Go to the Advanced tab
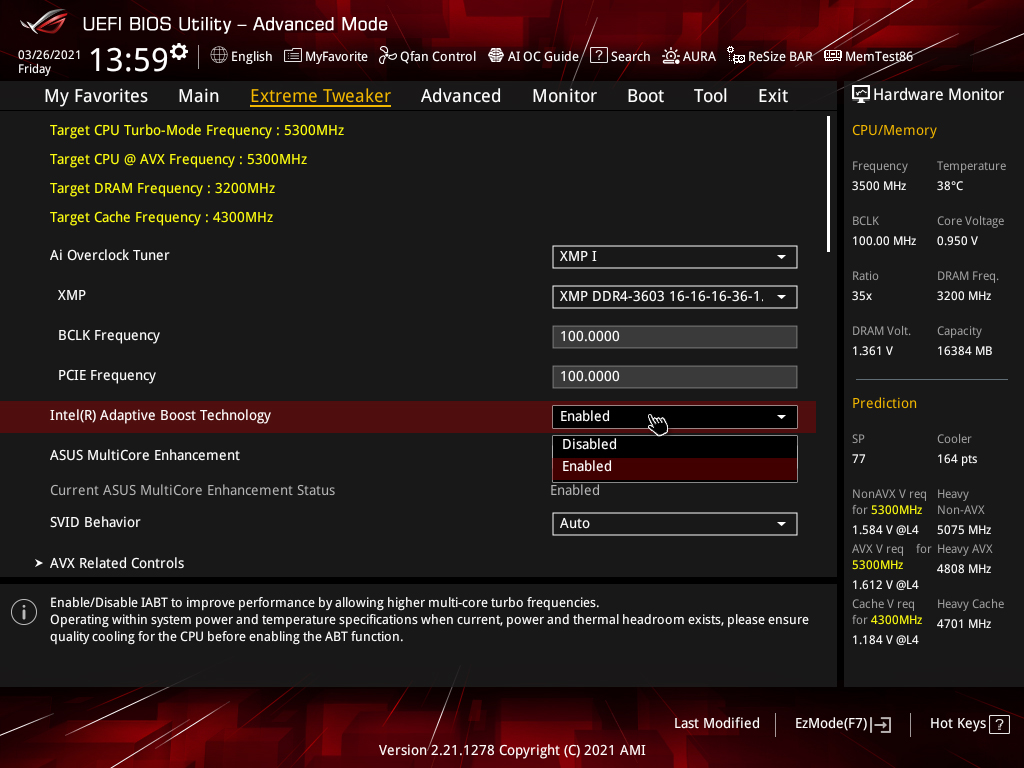1024x768 pixels. tap(461, 96)
